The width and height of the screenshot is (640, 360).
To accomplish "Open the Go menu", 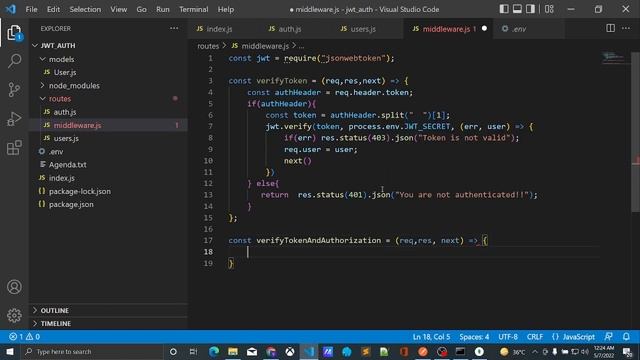I will click(141, 9).
